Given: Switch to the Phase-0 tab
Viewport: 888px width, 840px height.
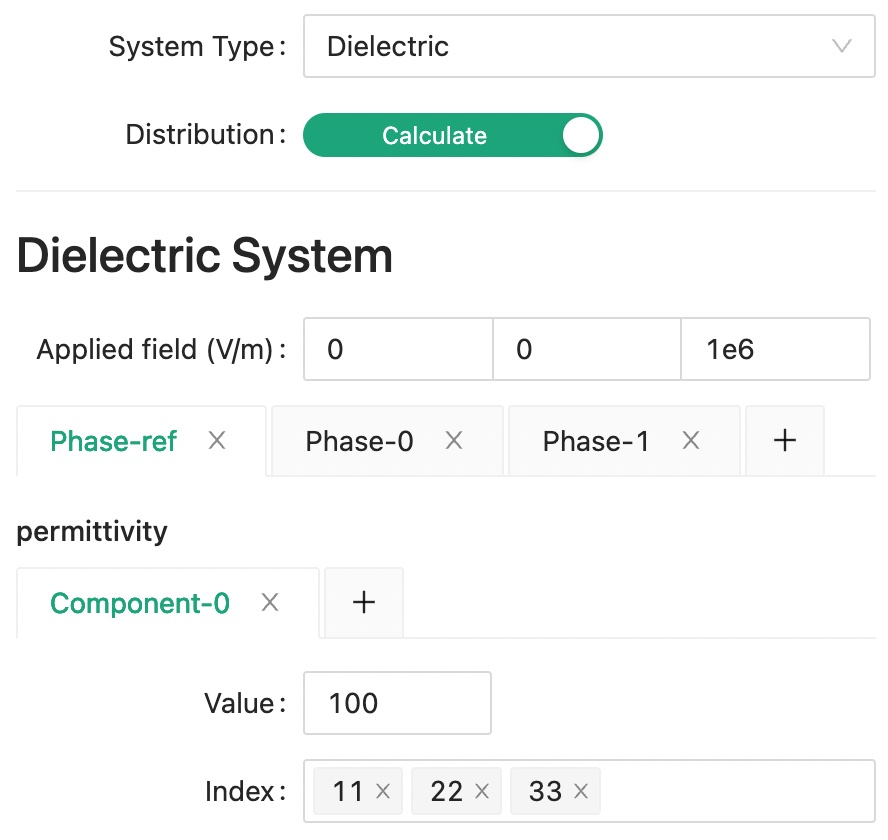Looking at the screenshot, I should pyautogui.click(x=359, y=440).
